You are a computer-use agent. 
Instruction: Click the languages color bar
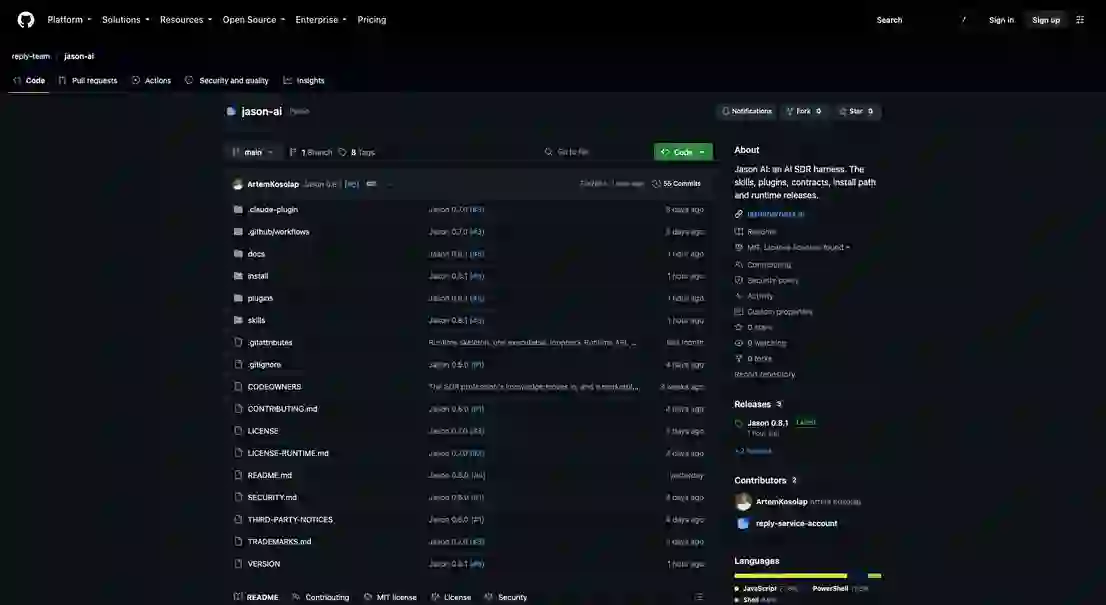(807, 576)
